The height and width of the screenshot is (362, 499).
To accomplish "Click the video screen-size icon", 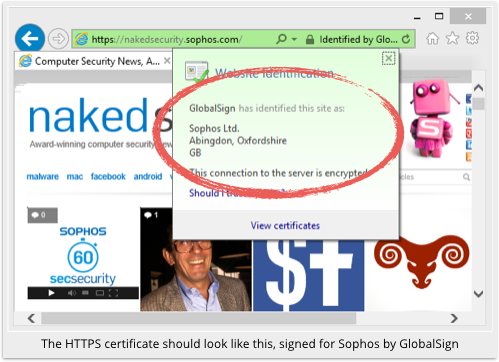I will point(100,293).
